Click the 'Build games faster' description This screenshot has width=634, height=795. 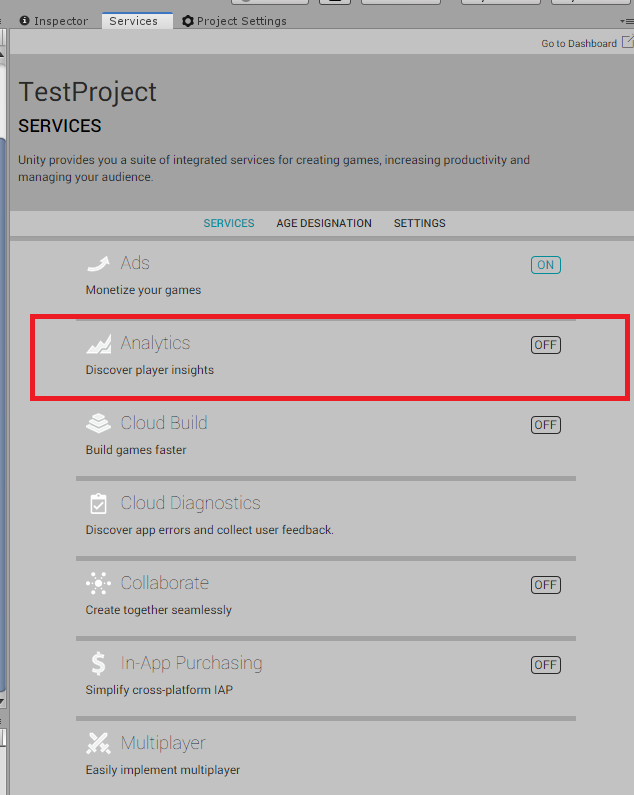coord(136,450)
